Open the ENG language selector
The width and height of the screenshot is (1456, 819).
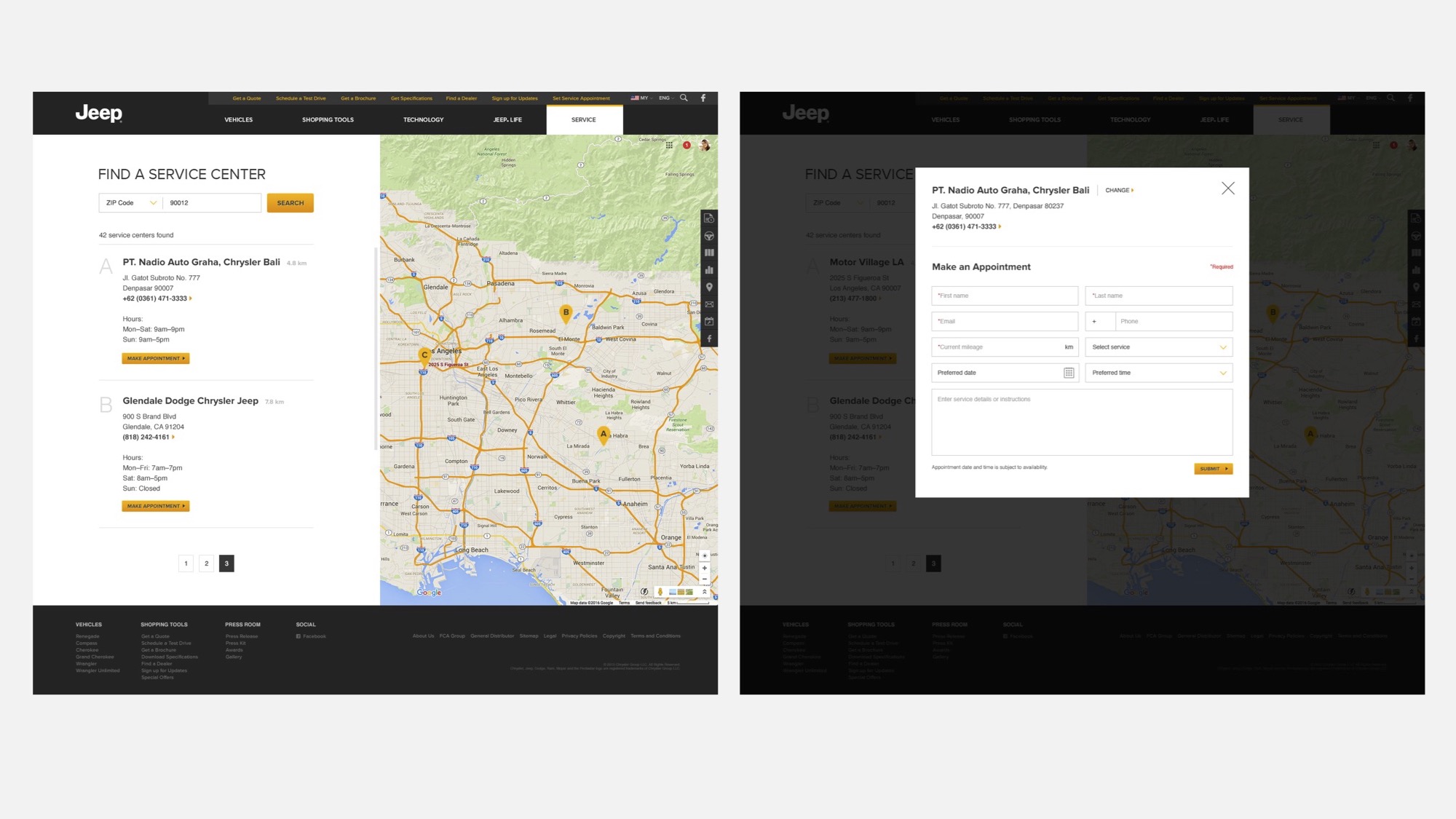tap(666, 98)
